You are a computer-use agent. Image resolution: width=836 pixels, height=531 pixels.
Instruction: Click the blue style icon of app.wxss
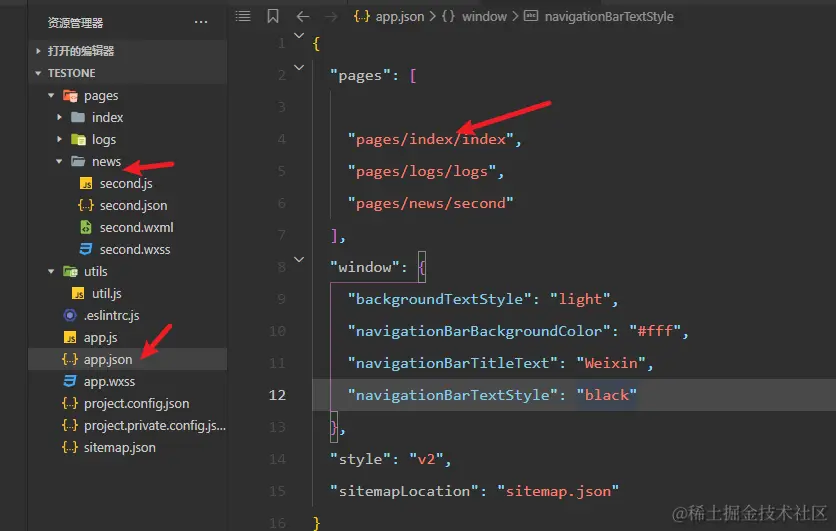pos(70,381)
